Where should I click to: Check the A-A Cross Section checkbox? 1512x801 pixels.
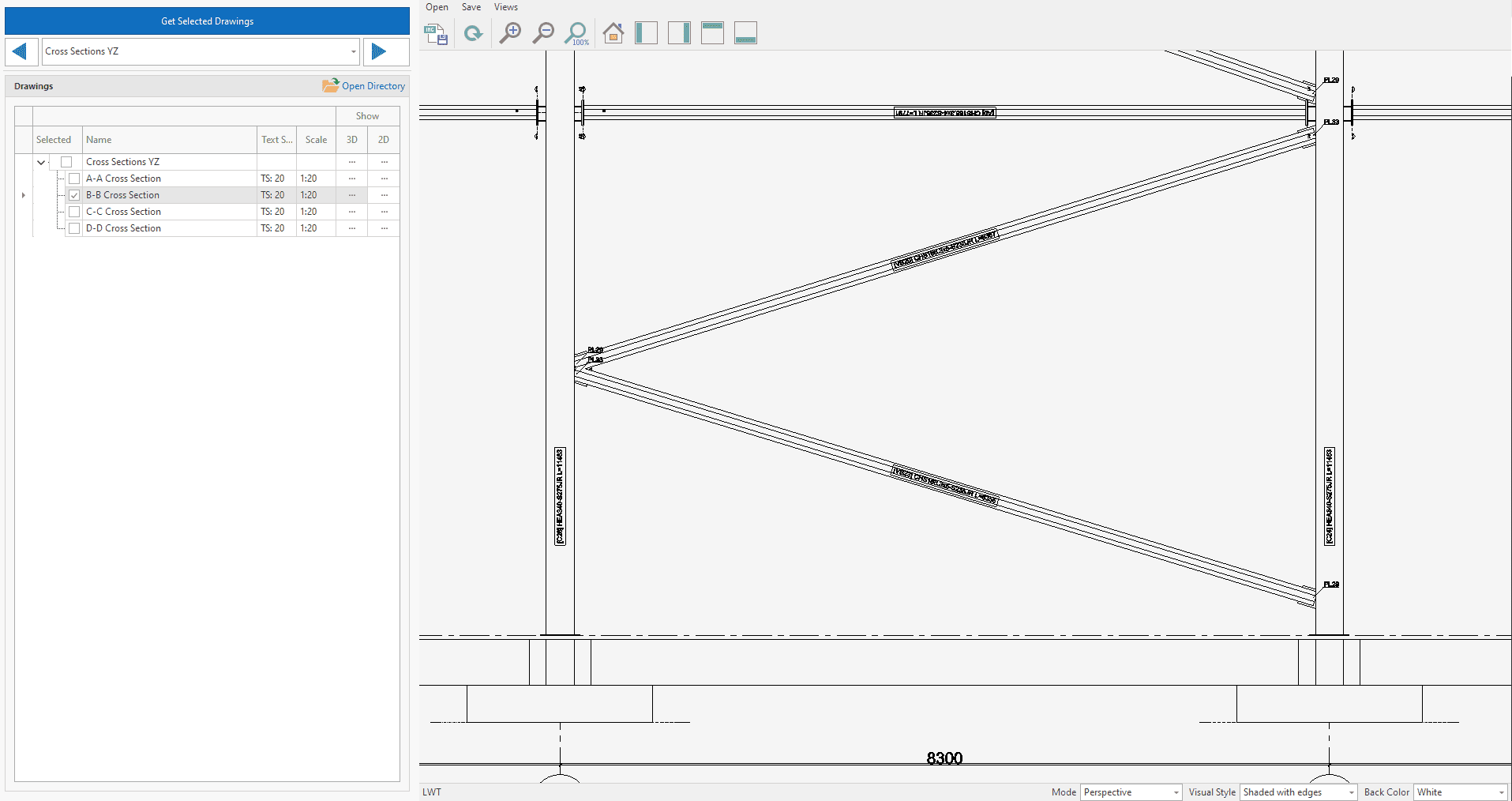(74, 179)
